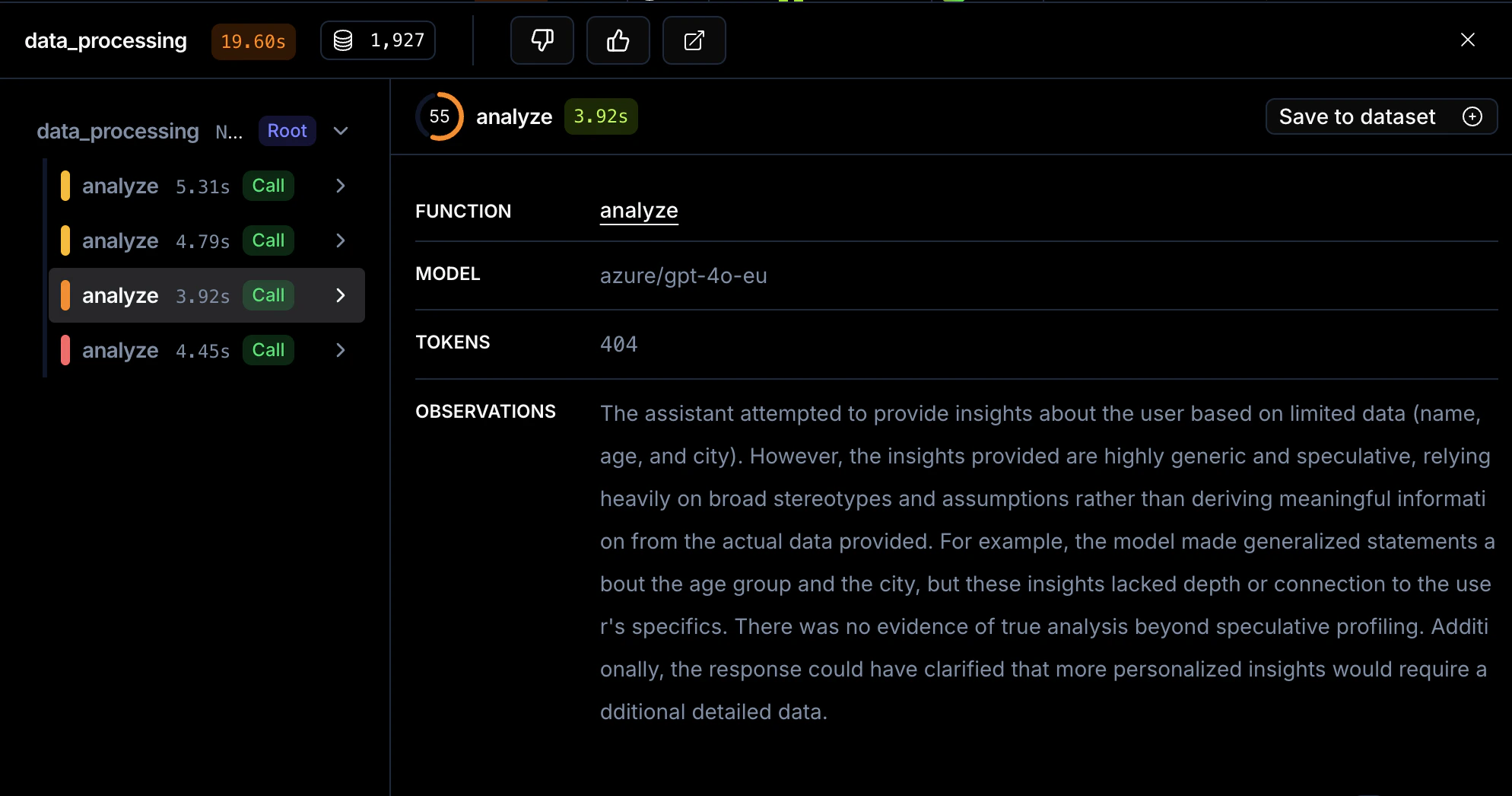Click the FUNCTION field label
This screenshot has height=796, width=1512.
coord(463,212)
